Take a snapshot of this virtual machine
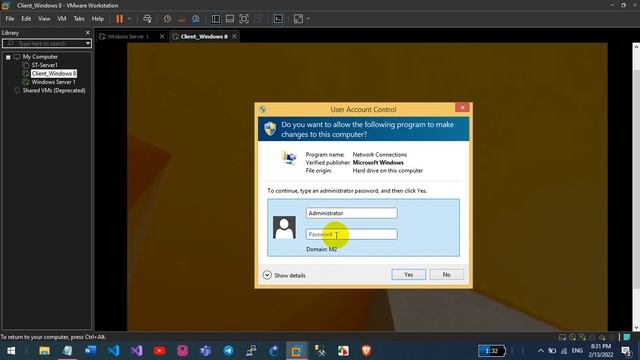 (167, 19)
